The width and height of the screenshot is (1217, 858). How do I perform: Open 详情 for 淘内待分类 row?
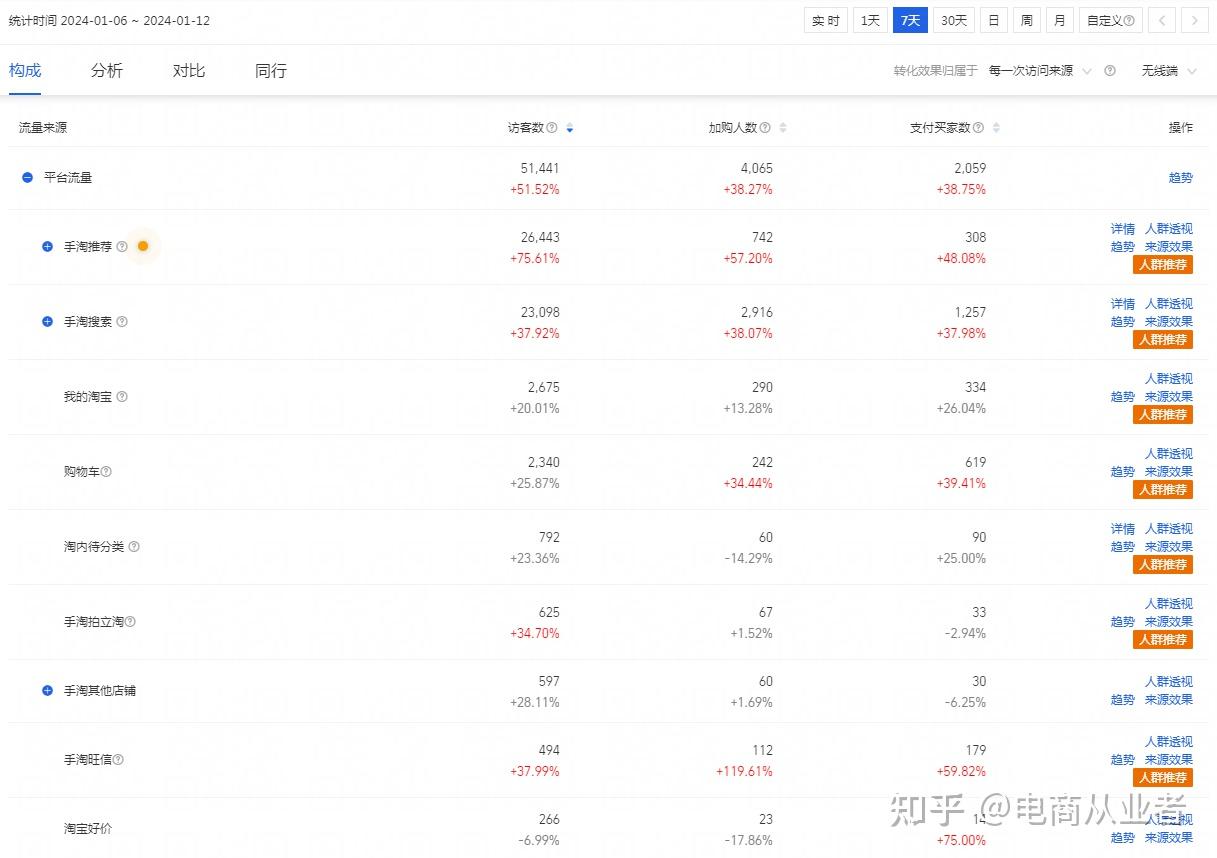pos(1123,529)
